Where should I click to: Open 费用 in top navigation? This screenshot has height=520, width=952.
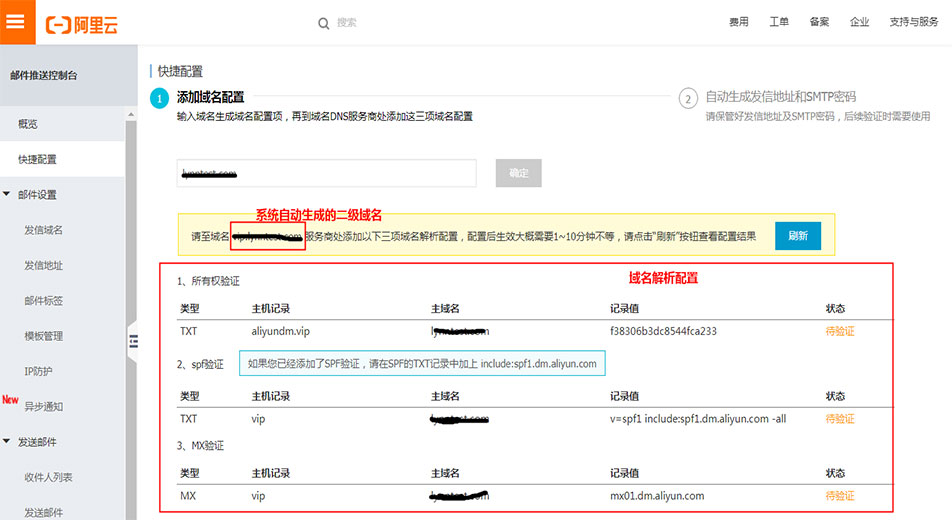[738, 22]
